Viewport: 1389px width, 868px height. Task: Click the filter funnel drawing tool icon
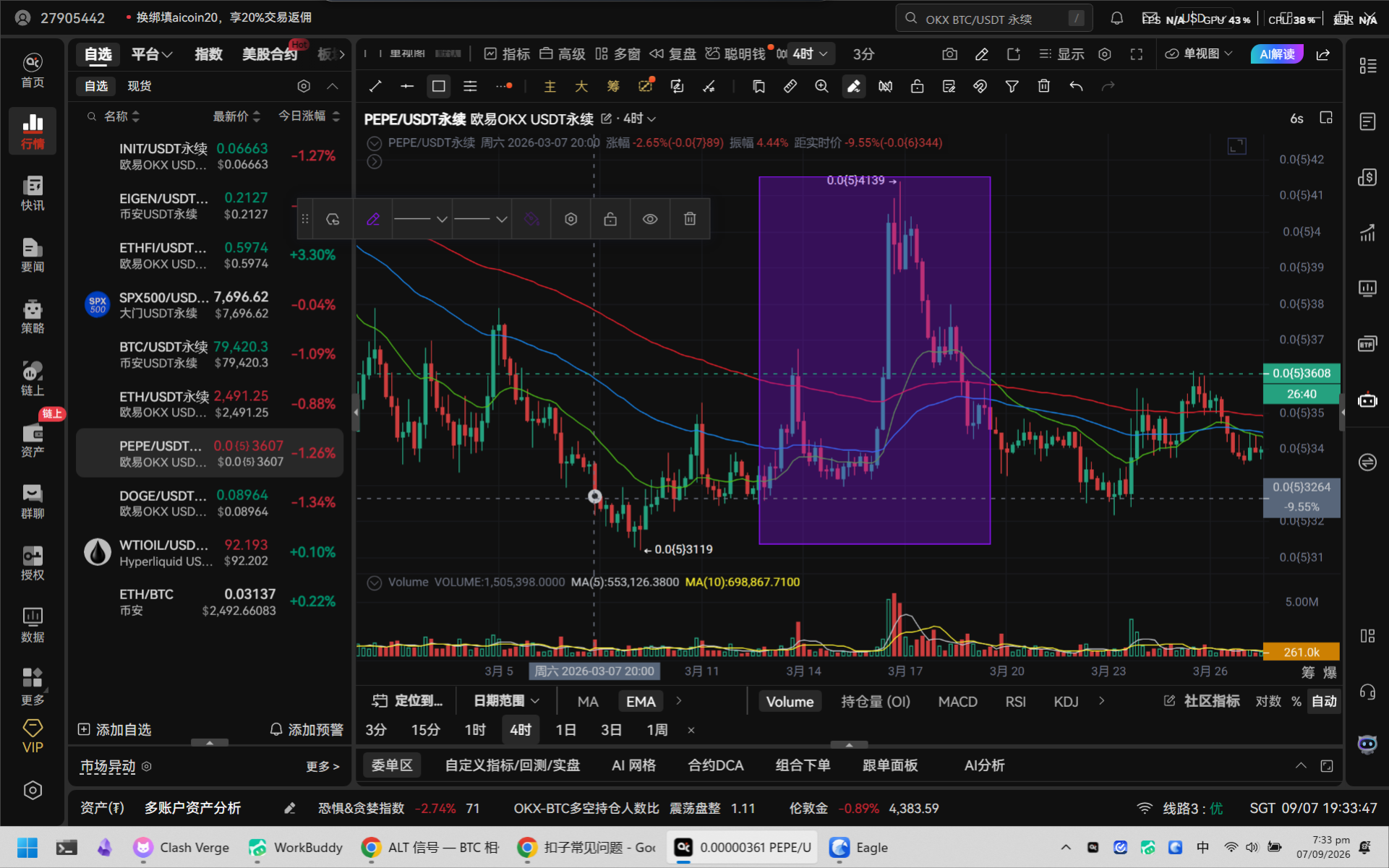(x=1012, y=87)
